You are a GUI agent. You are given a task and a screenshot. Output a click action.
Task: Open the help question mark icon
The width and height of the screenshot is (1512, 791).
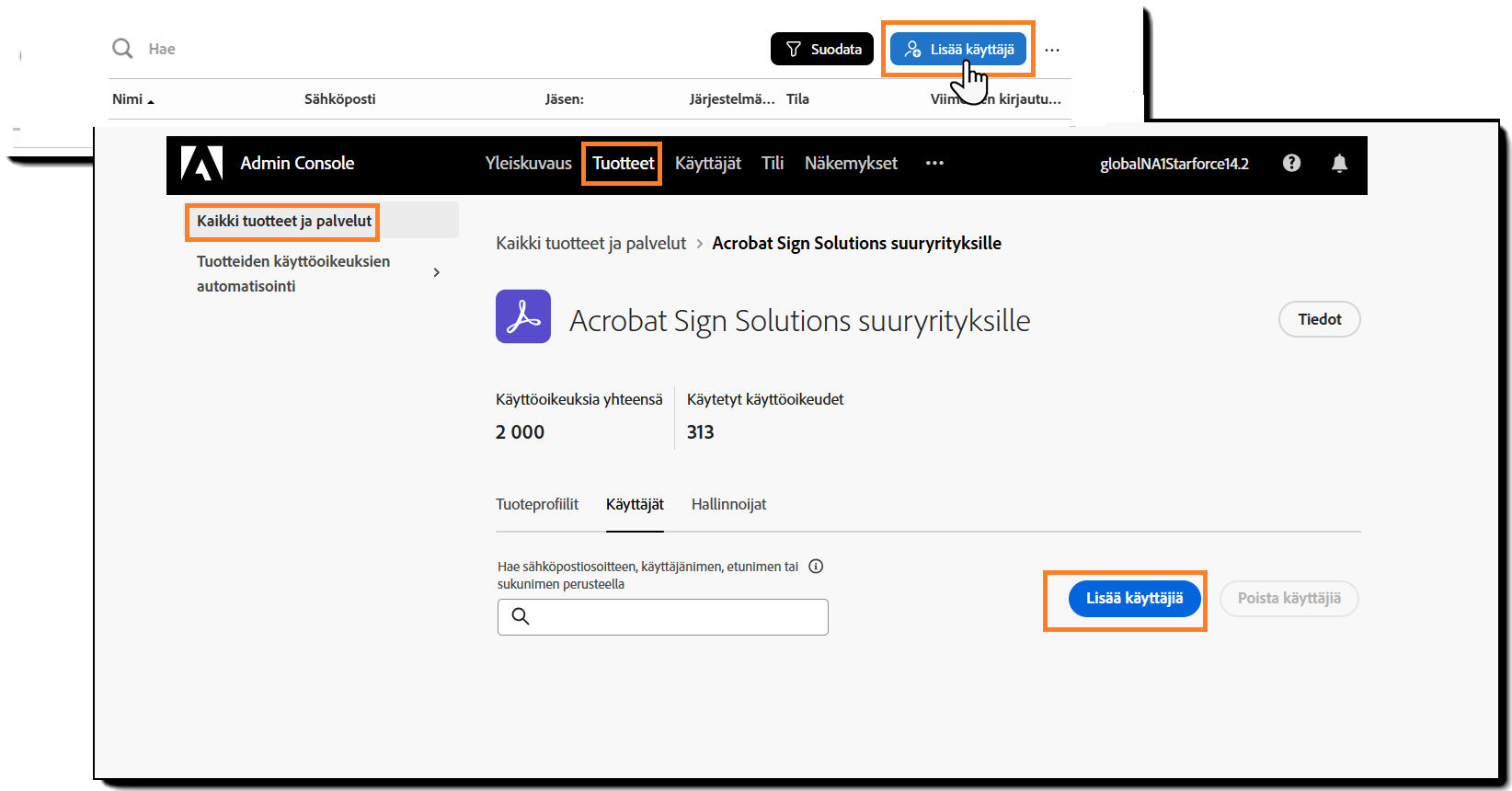click(x=1292, y=163)
